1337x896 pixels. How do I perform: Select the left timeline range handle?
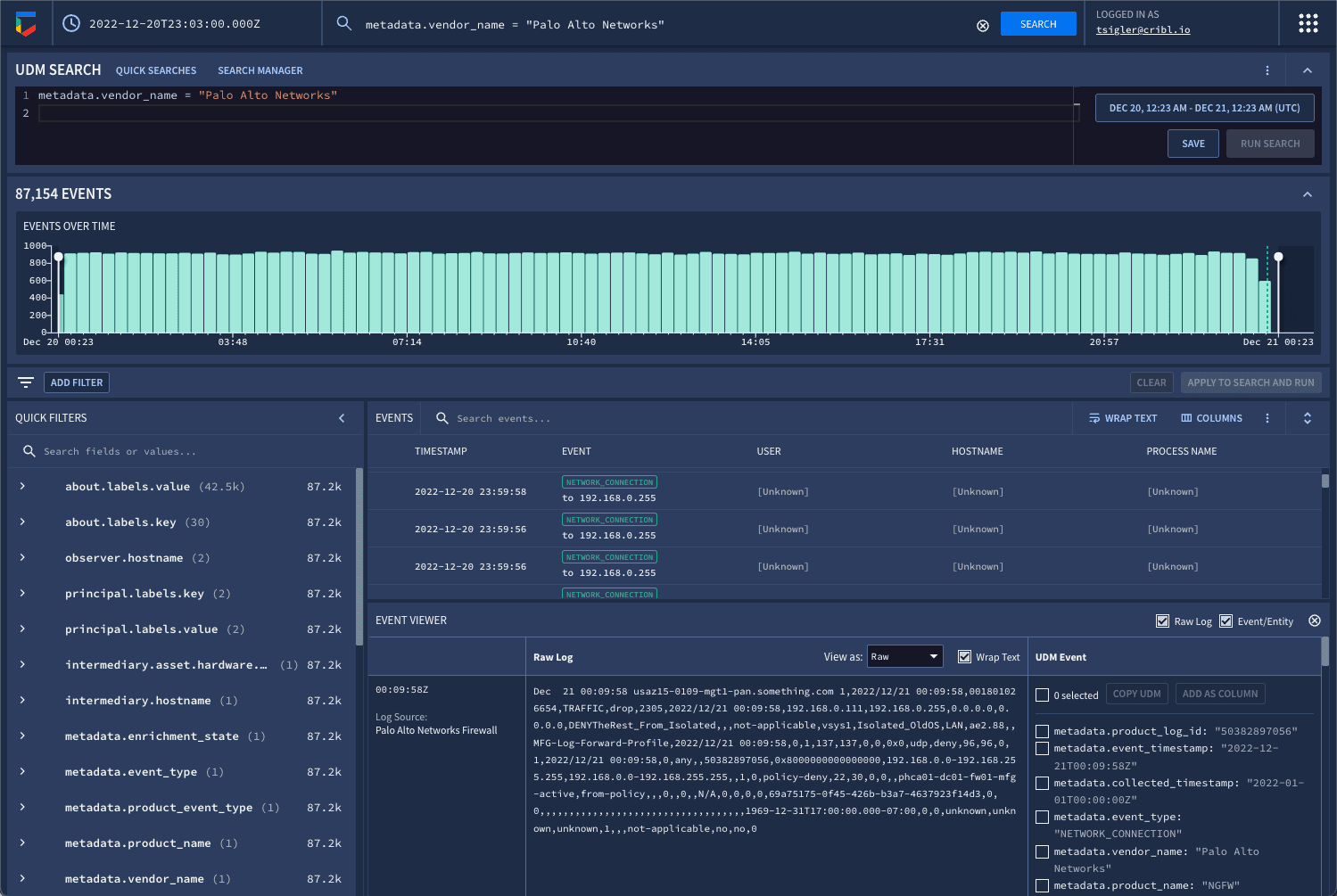tap(59, 258)
